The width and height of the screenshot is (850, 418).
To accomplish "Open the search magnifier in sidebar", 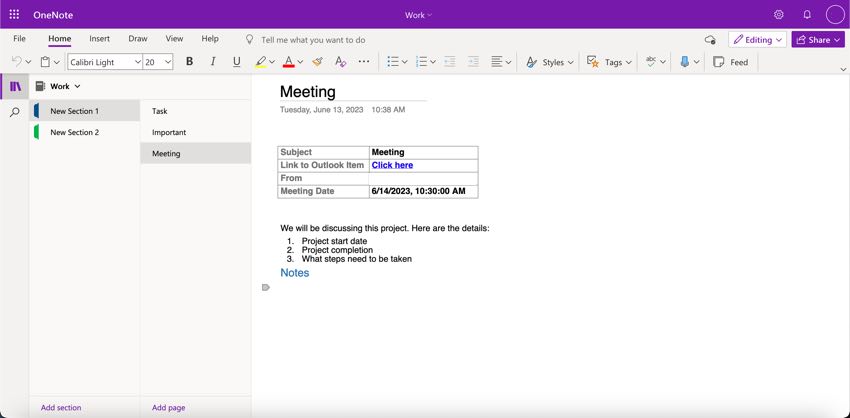I will coord(15,112).
